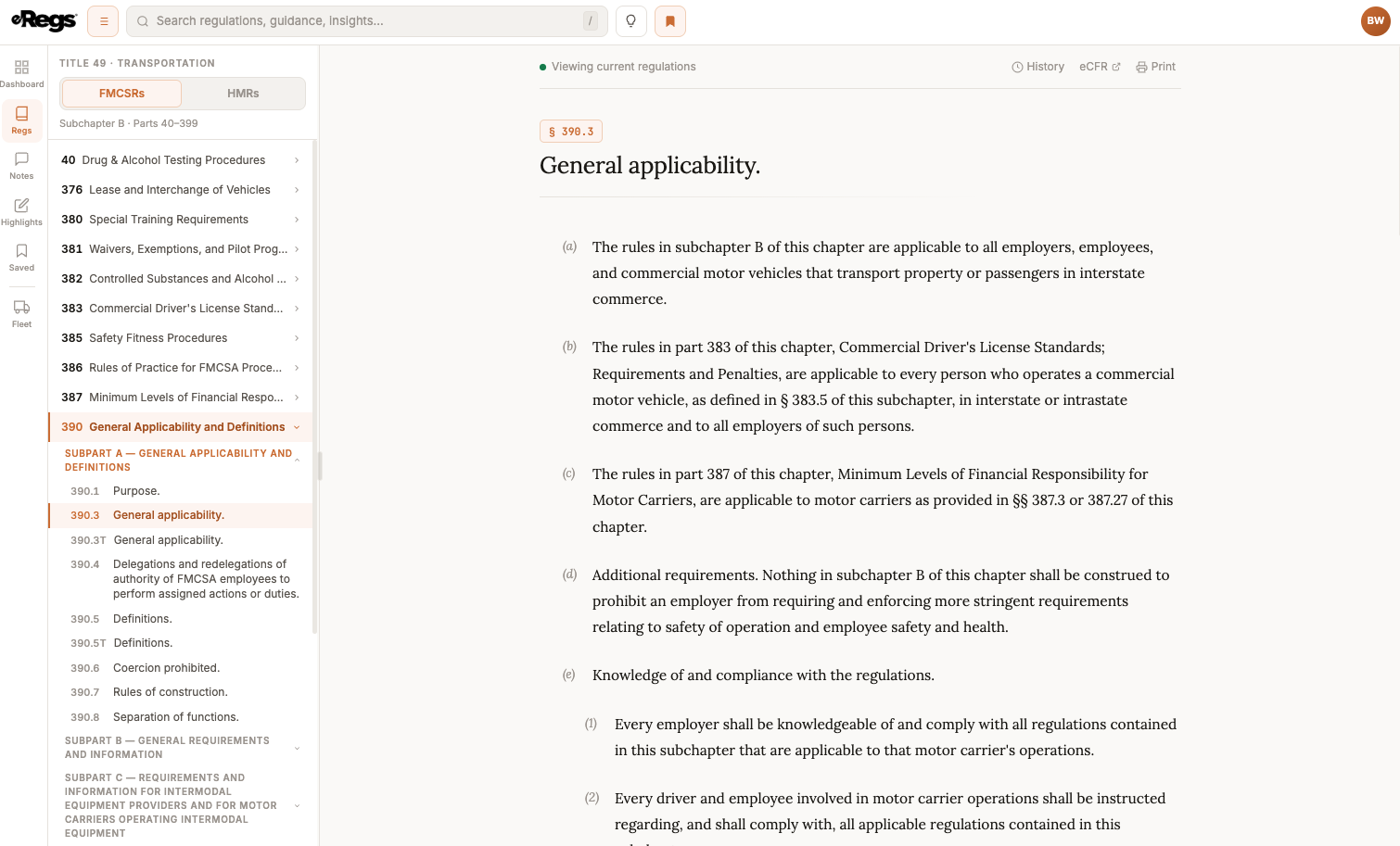The image size is (1400, 846).
Task: Click the slash shortcut badge in the search bar
Action: click(x=590, y=21)
